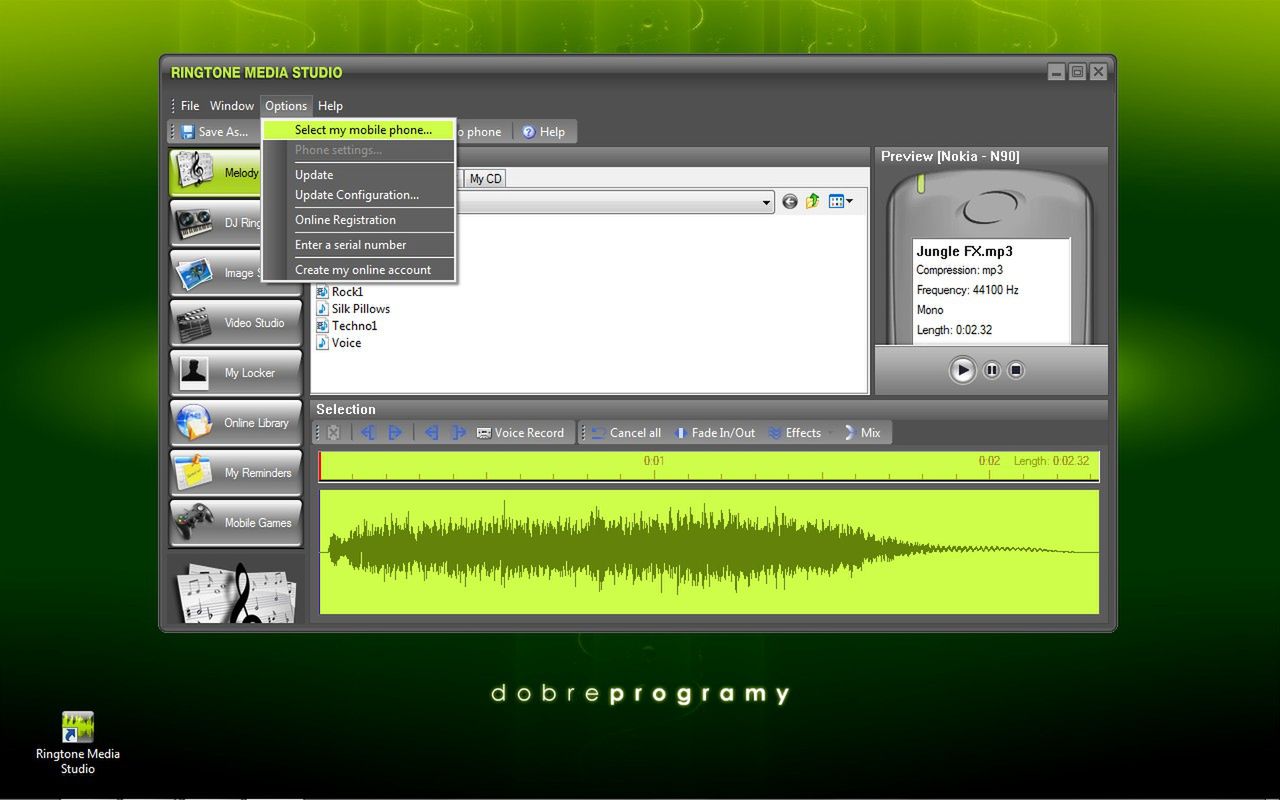The height and width of the screenshot is (800, 1280).
Task: Click the Help toolbar question-mark icon
Action: [x=529, y=131]
